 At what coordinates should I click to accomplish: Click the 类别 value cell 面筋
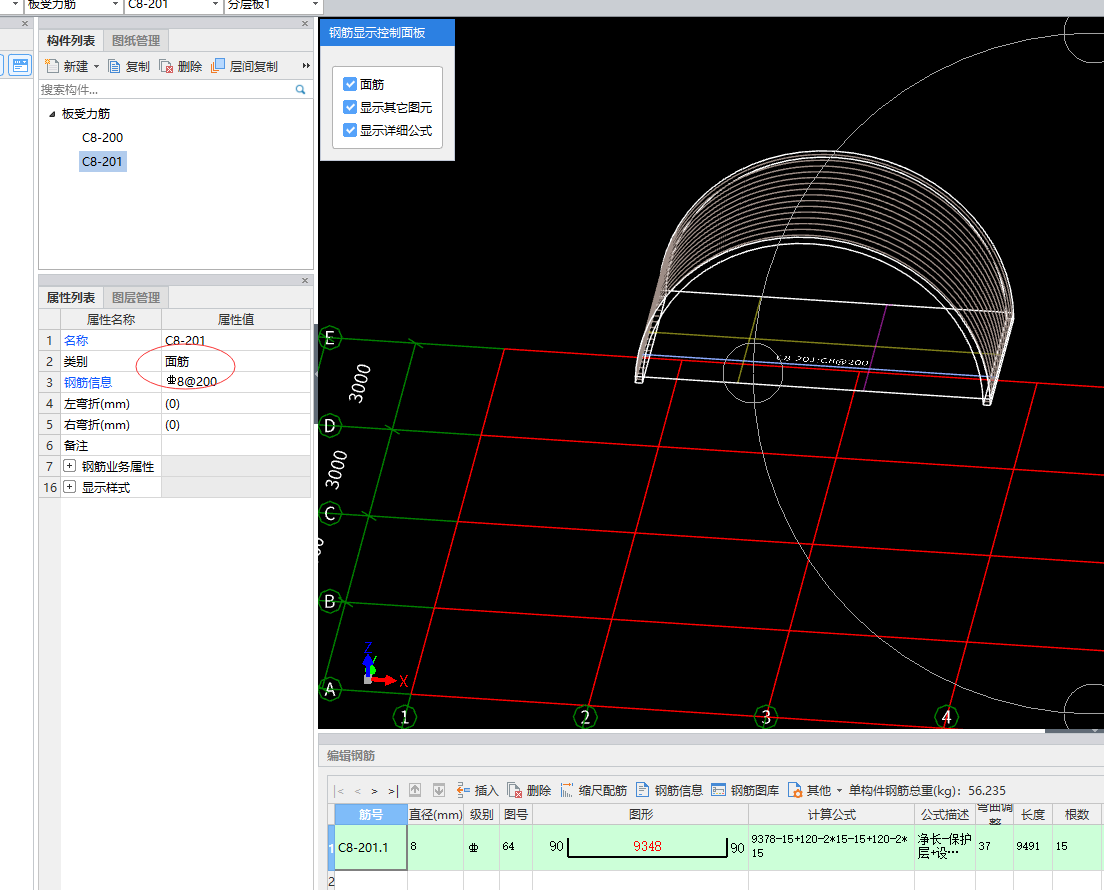(x=236, y=361)
